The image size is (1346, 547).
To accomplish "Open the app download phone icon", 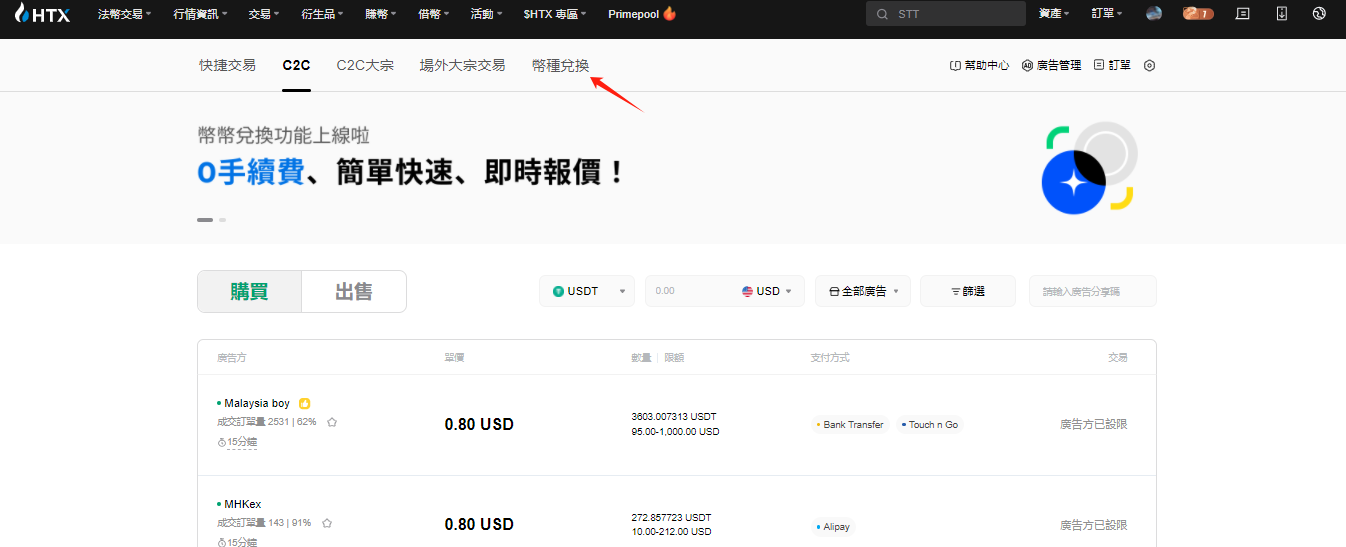I will pos(1282,14).
